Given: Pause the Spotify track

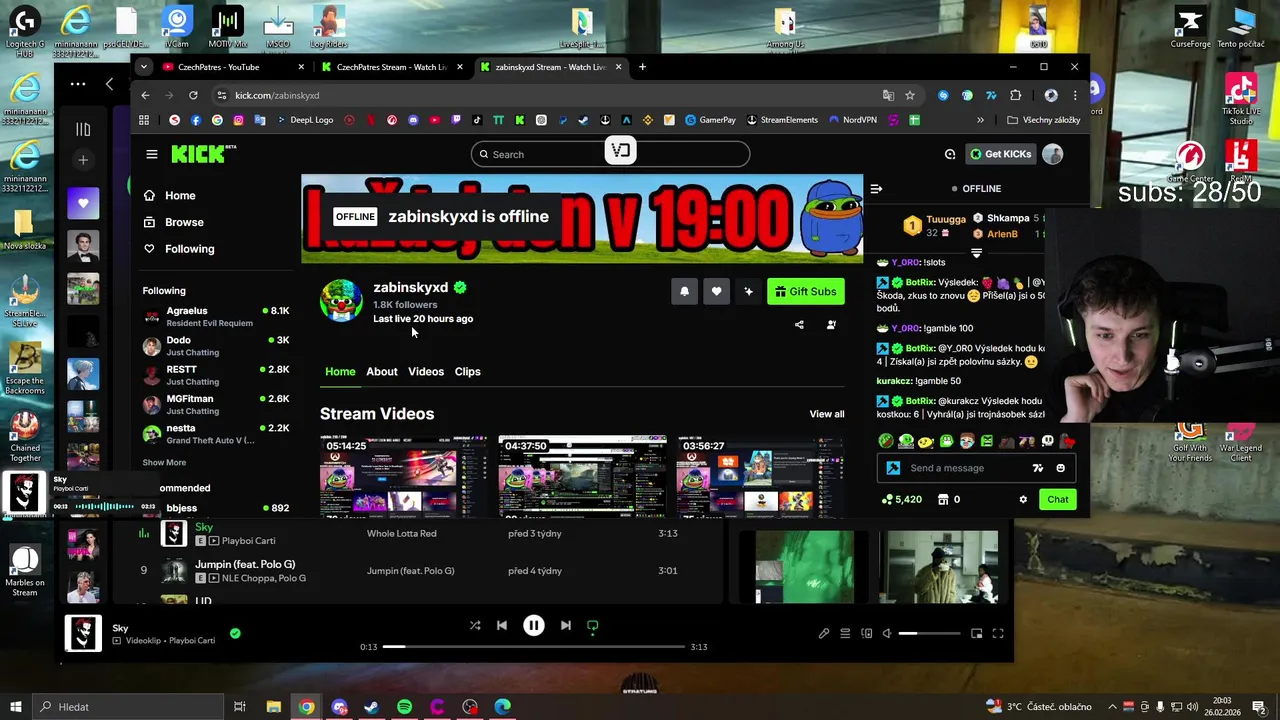Looking at the screenshot, I should [x=534, y=626].
